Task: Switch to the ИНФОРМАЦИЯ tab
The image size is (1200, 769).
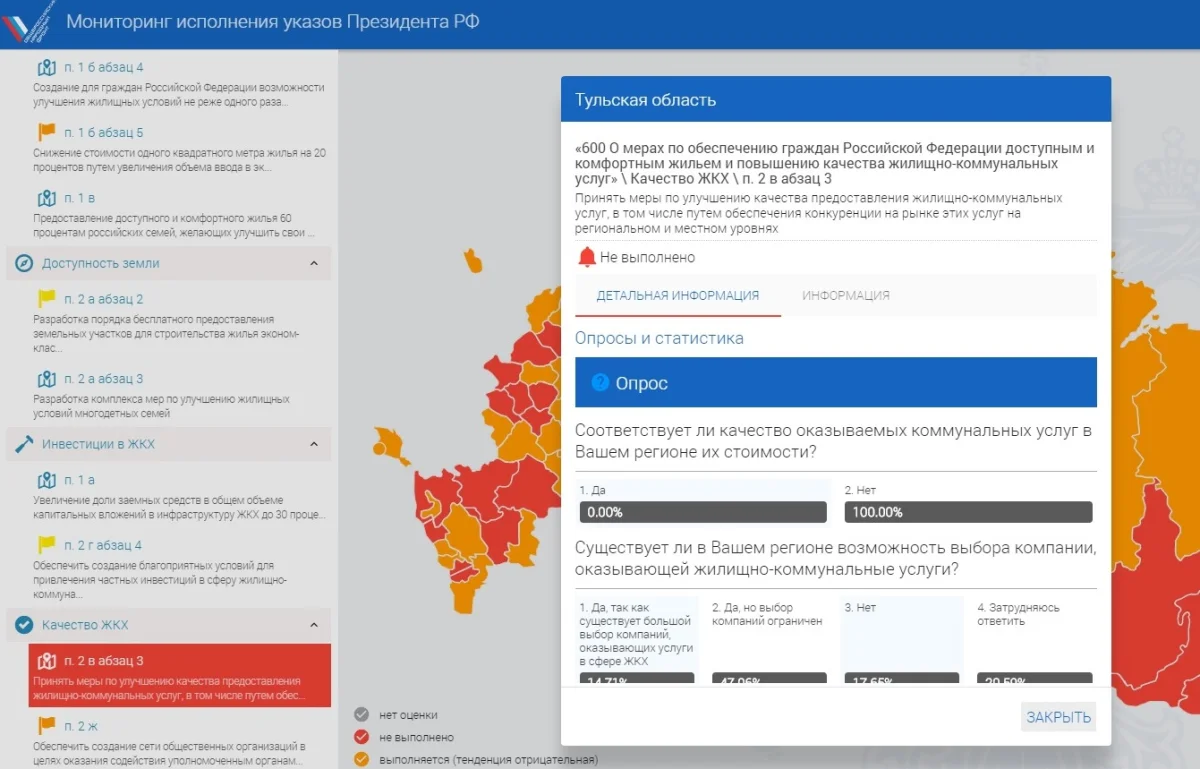Action: pyautogui.click(x=845, y=296)
